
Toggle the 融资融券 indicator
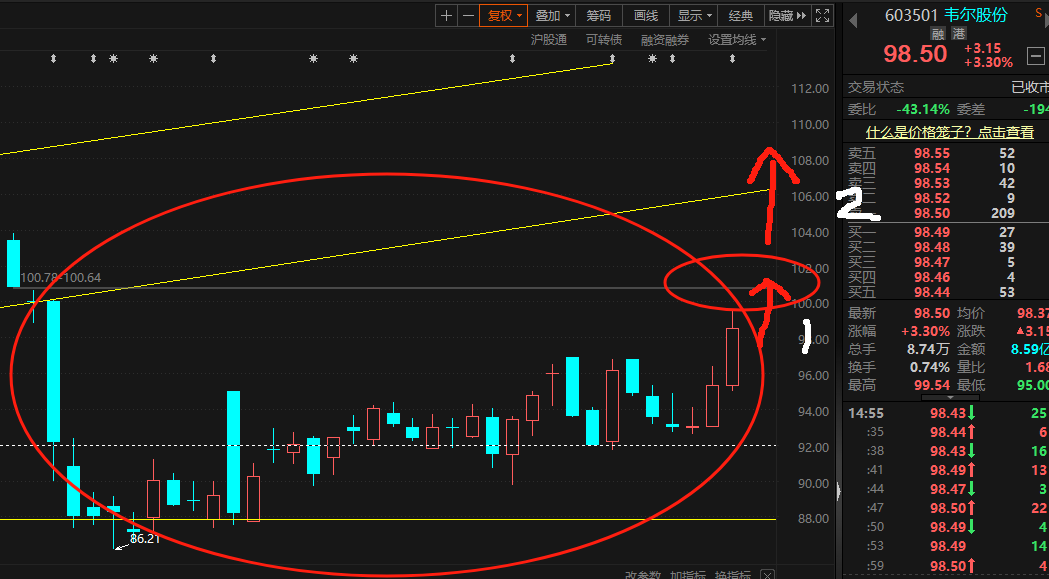pos(664,40)
